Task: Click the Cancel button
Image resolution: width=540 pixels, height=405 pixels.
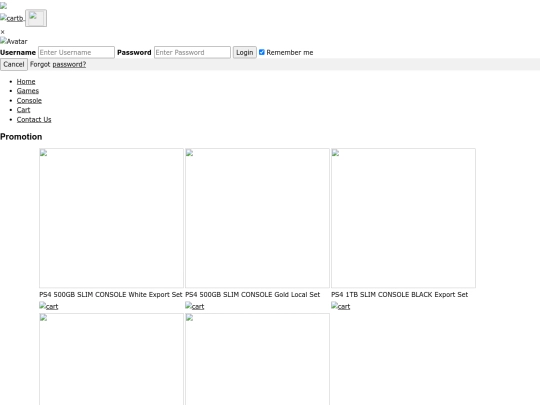Action: coord(14,64)
